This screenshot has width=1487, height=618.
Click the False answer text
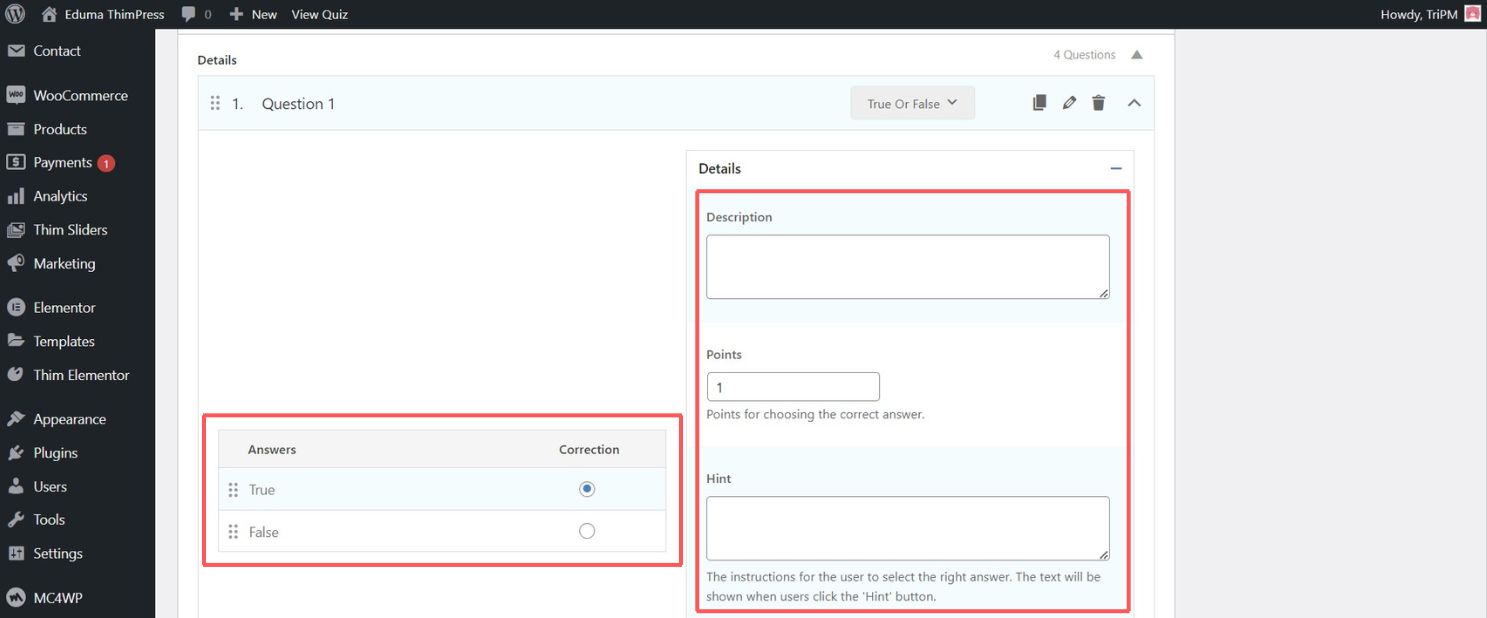point(264,532)
